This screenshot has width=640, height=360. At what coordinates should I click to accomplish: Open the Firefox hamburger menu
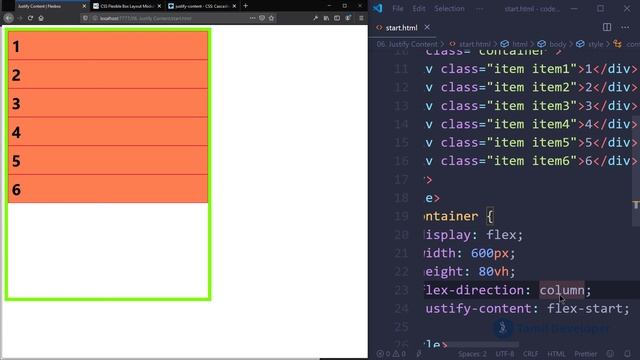pos(361,18)
